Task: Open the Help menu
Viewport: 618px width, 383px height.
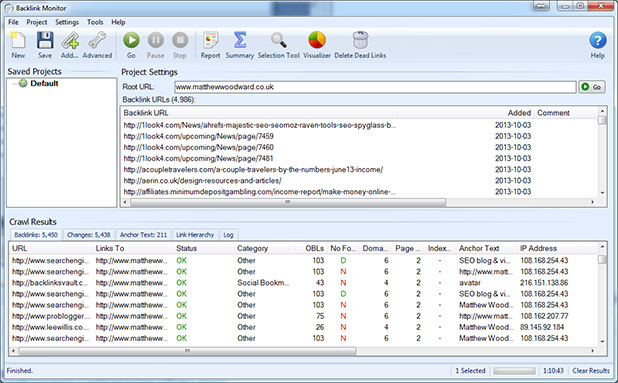Action: (x=118, y=22)
